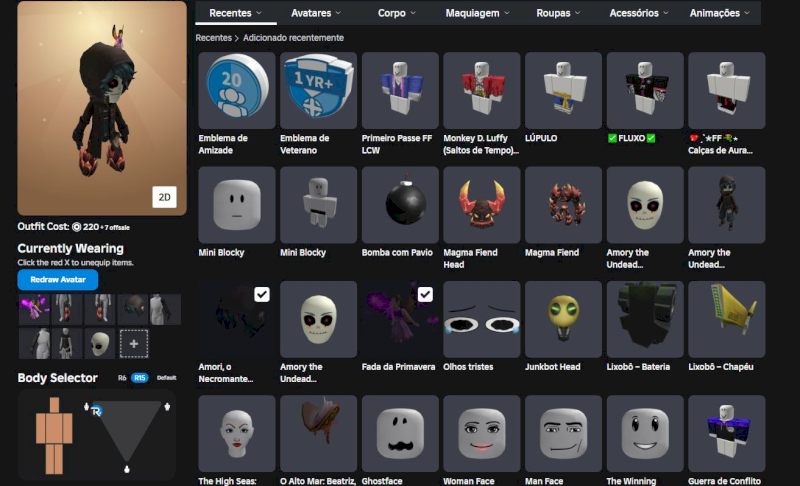800x486 pixels.
Task: Click the Redraw Avatar button
Action: tap(58, 279)
